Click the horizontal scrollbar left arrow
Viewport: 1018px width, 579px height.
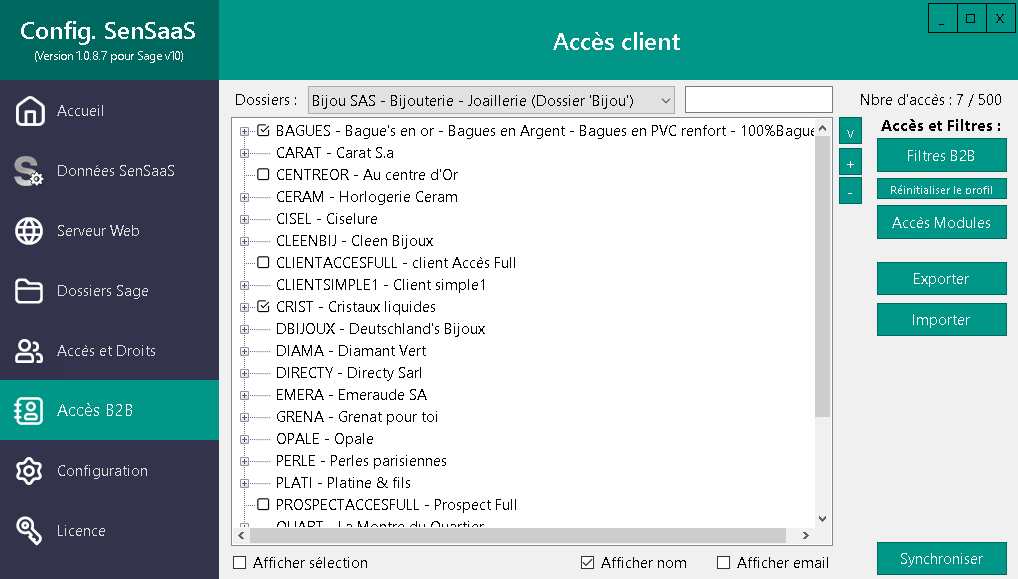tap(242, 536)
